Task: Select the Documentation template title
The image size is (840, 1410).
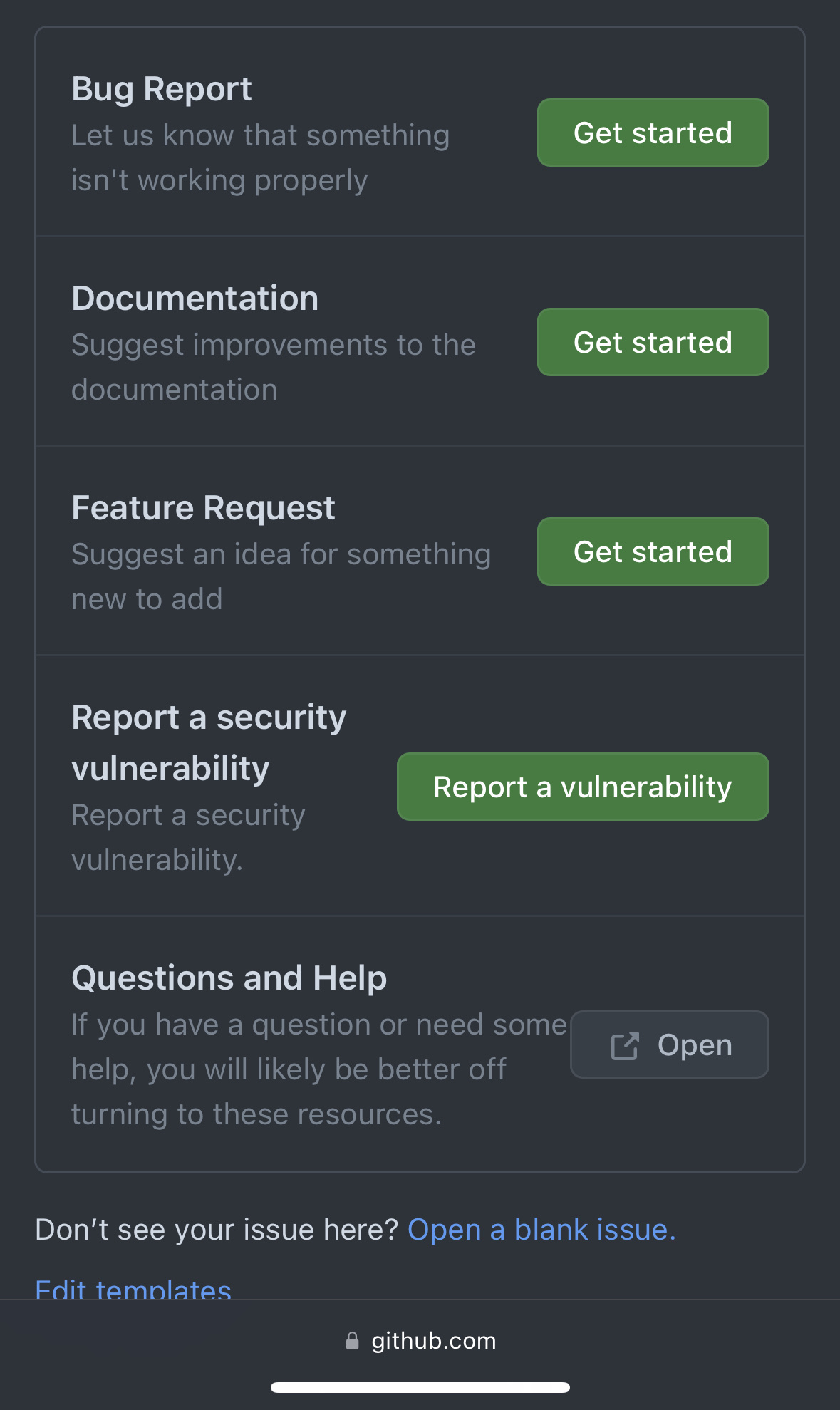Action: [x=195, y=299]
